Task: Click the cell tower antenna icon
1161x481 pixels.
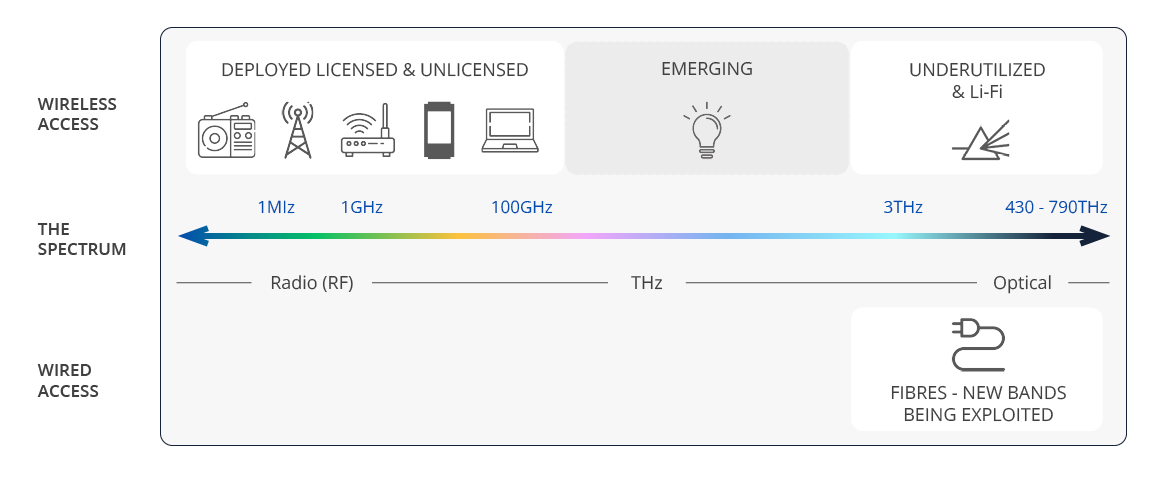Action: 297,130
